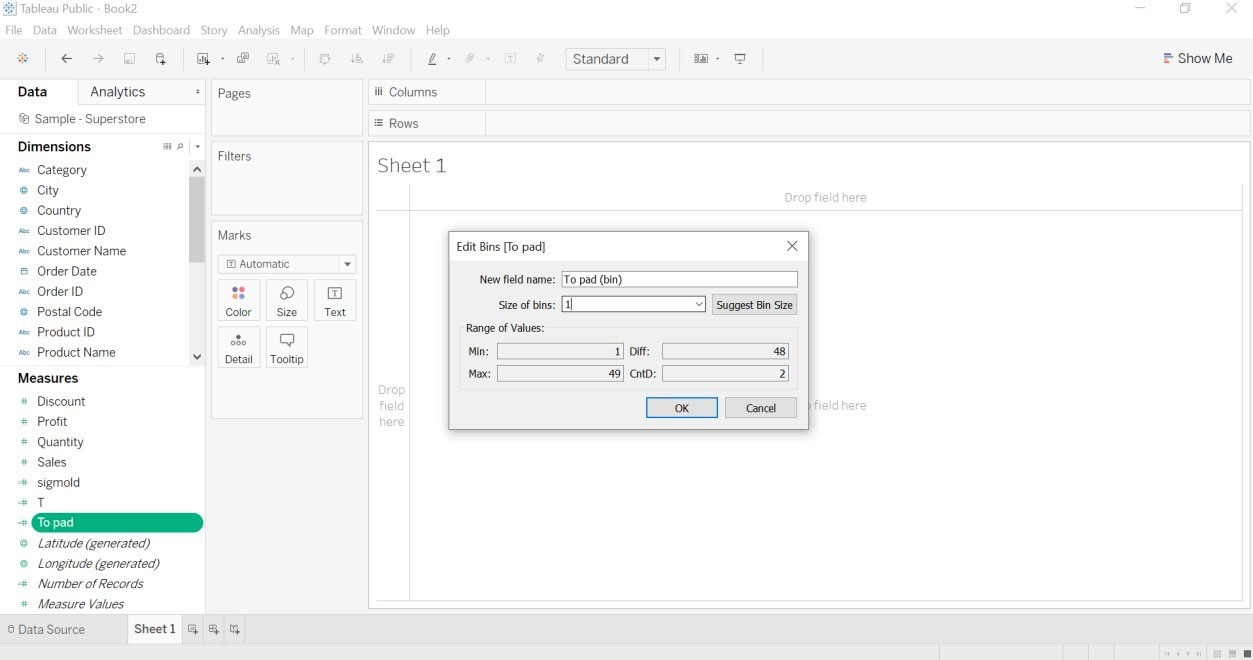Click the Add New Data Source icon

[160, 59]
